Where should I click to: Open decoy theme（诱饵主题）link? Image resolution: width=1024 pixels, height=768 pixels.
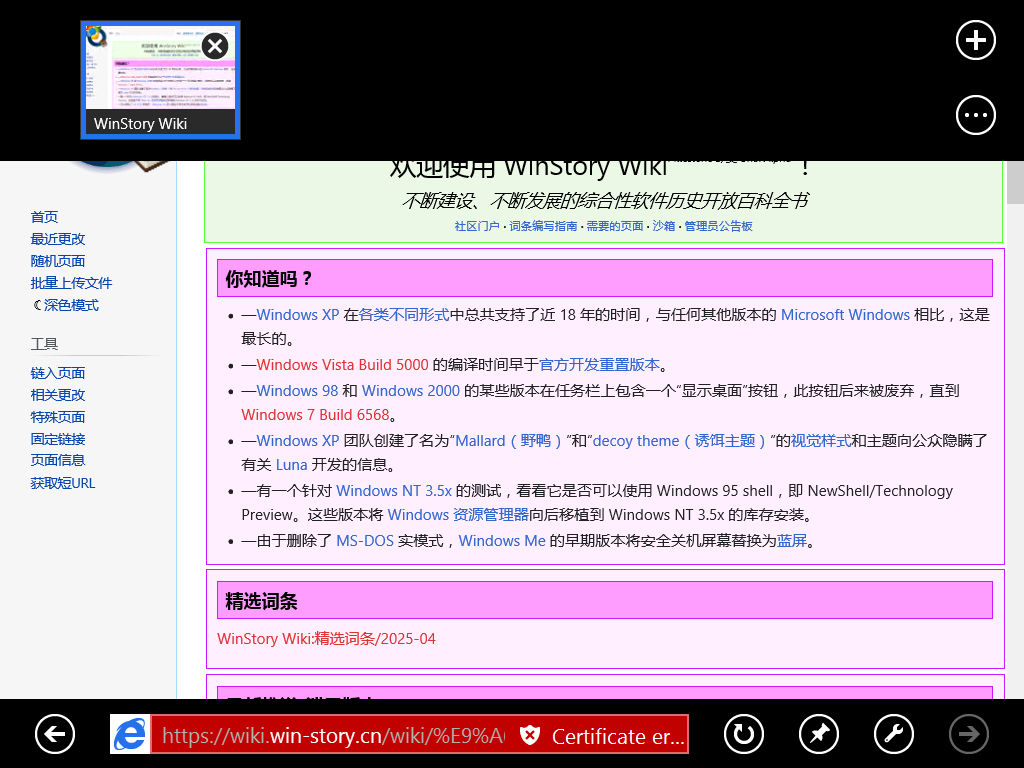[x=679, y=441]
